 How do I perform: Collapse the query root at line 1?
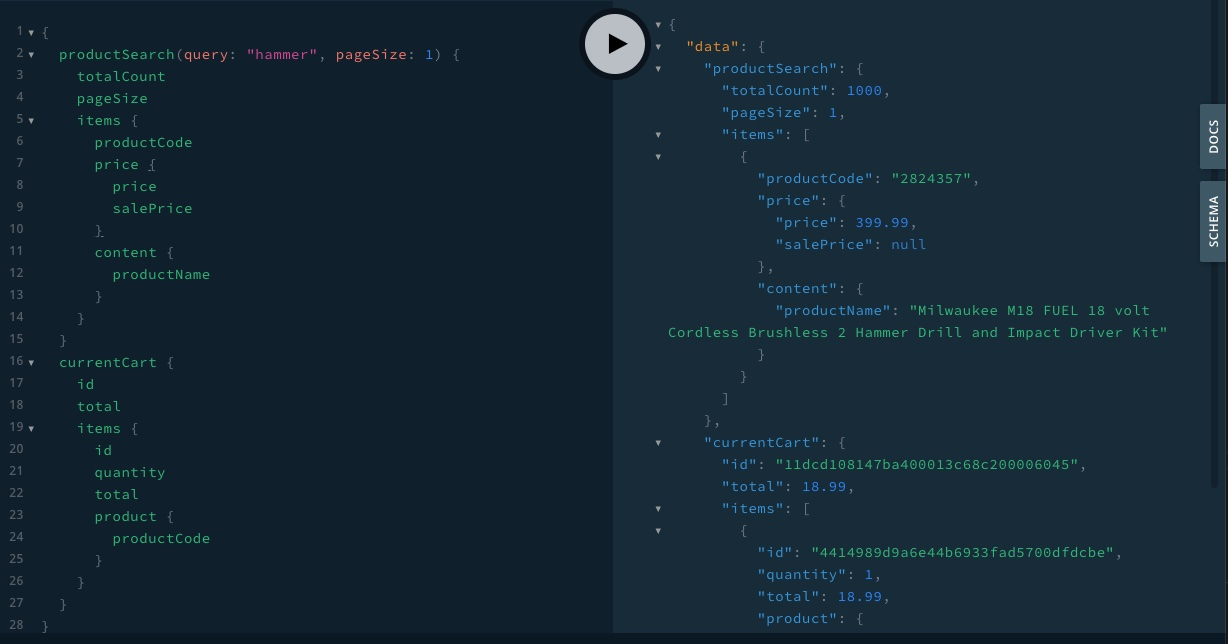click(x=32, y=33)
